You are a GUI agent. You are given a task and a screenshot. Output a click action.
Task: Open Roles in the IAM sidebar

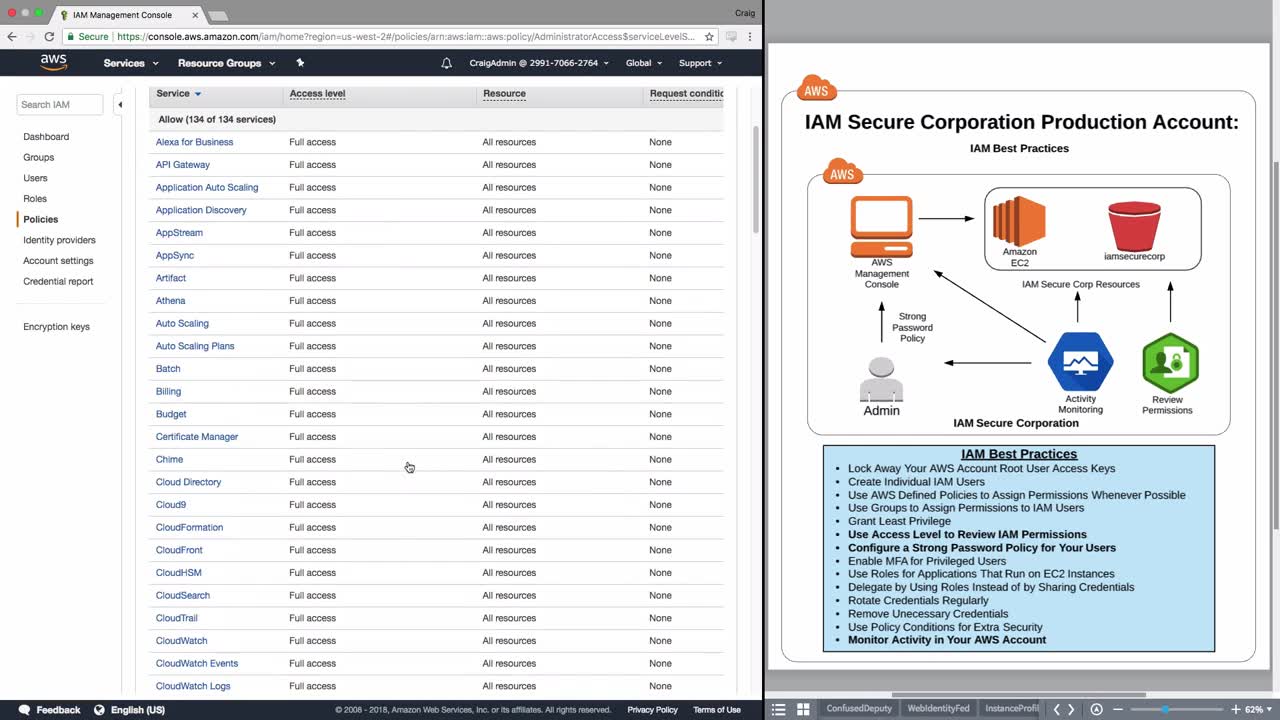[35, 199]
